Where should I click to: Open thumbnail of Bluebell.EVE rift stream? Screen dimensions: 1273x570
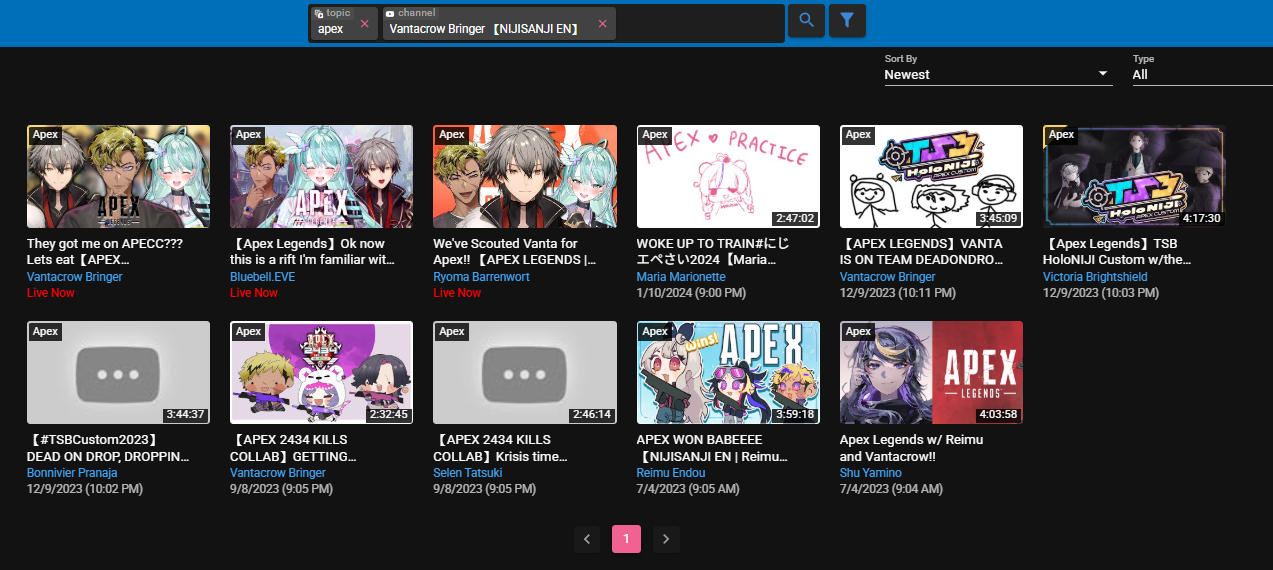coord(321,176)
